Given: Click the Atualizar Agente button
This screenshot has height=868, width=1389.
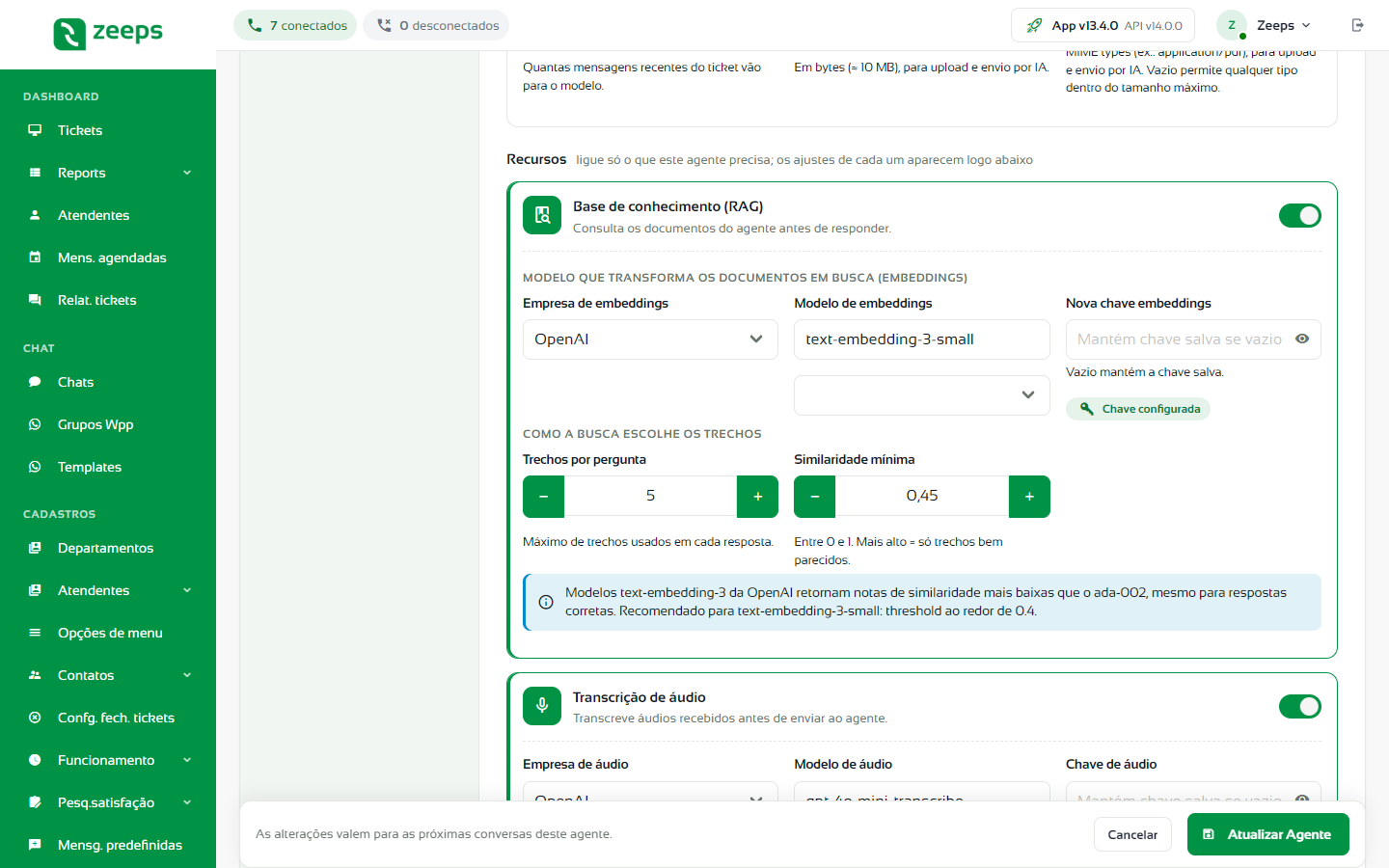Looking at the screenshot, I should 1268,834.
